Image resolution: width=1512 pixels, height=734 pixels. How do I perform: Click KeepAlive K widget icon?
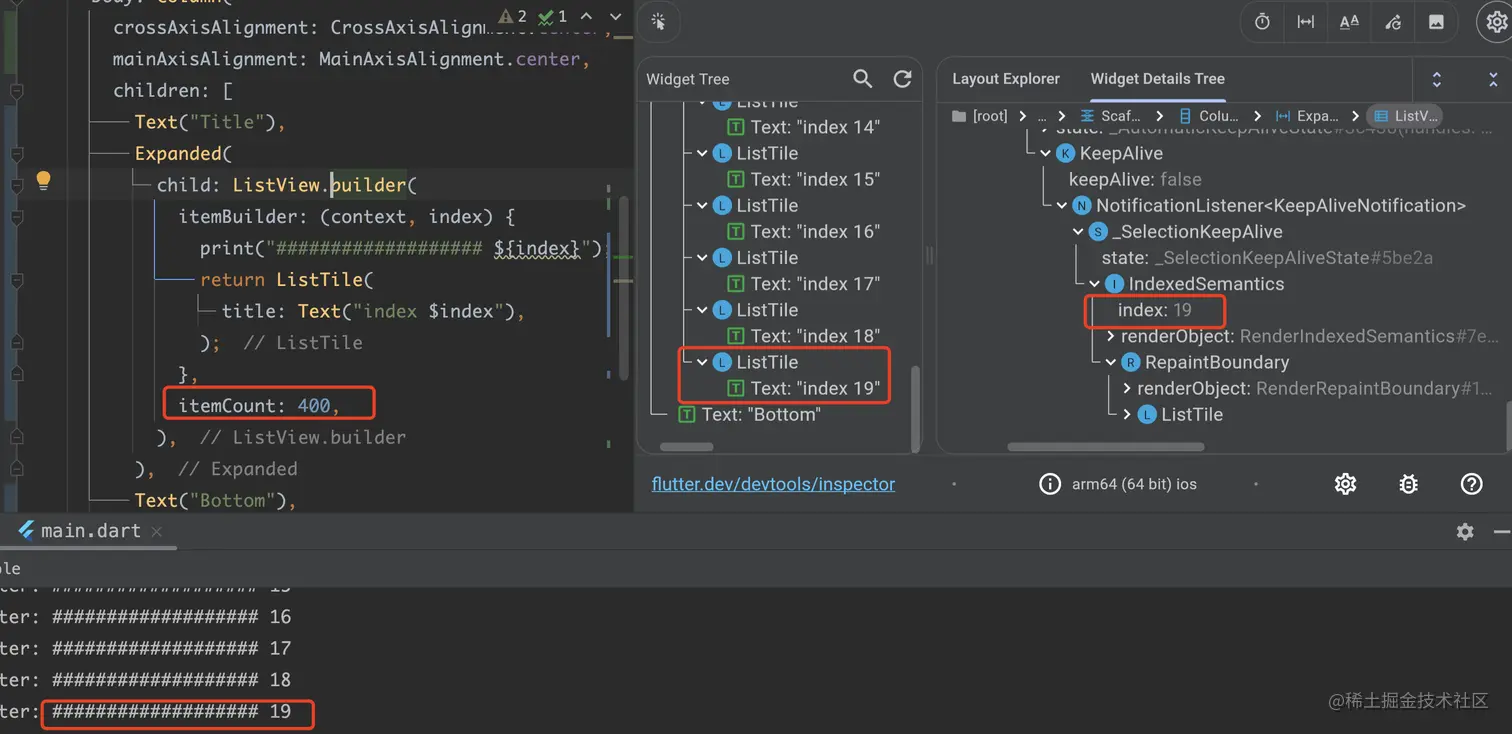pos(1066,153)
